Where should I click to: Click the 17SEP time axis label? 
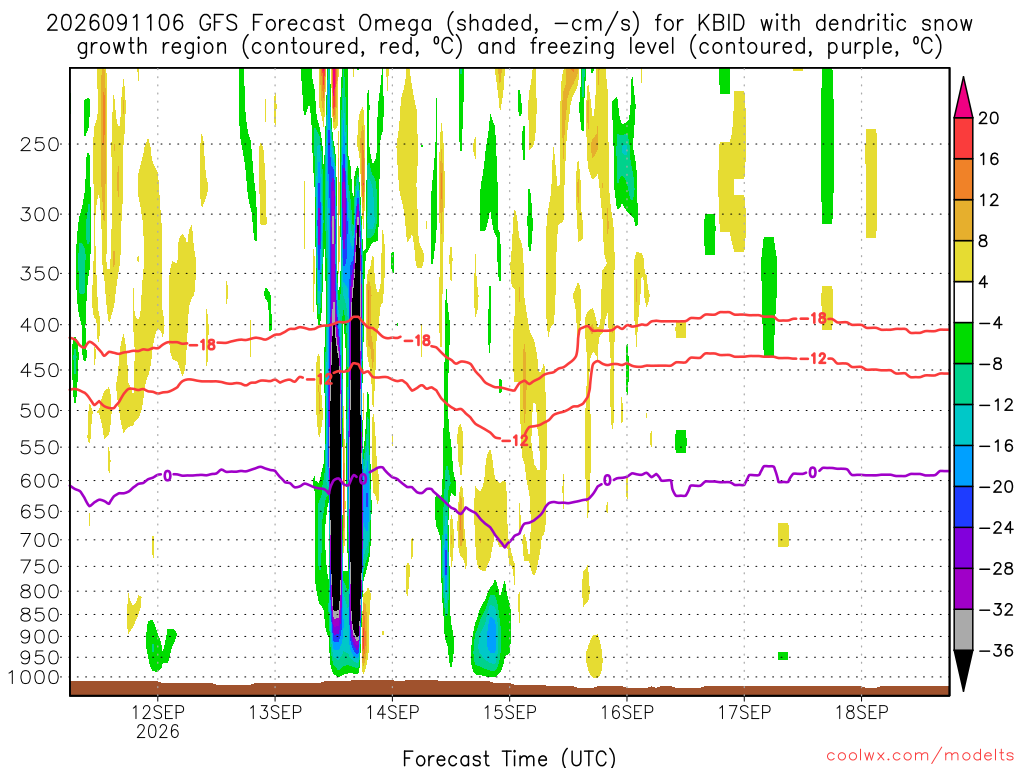[744, 712]
